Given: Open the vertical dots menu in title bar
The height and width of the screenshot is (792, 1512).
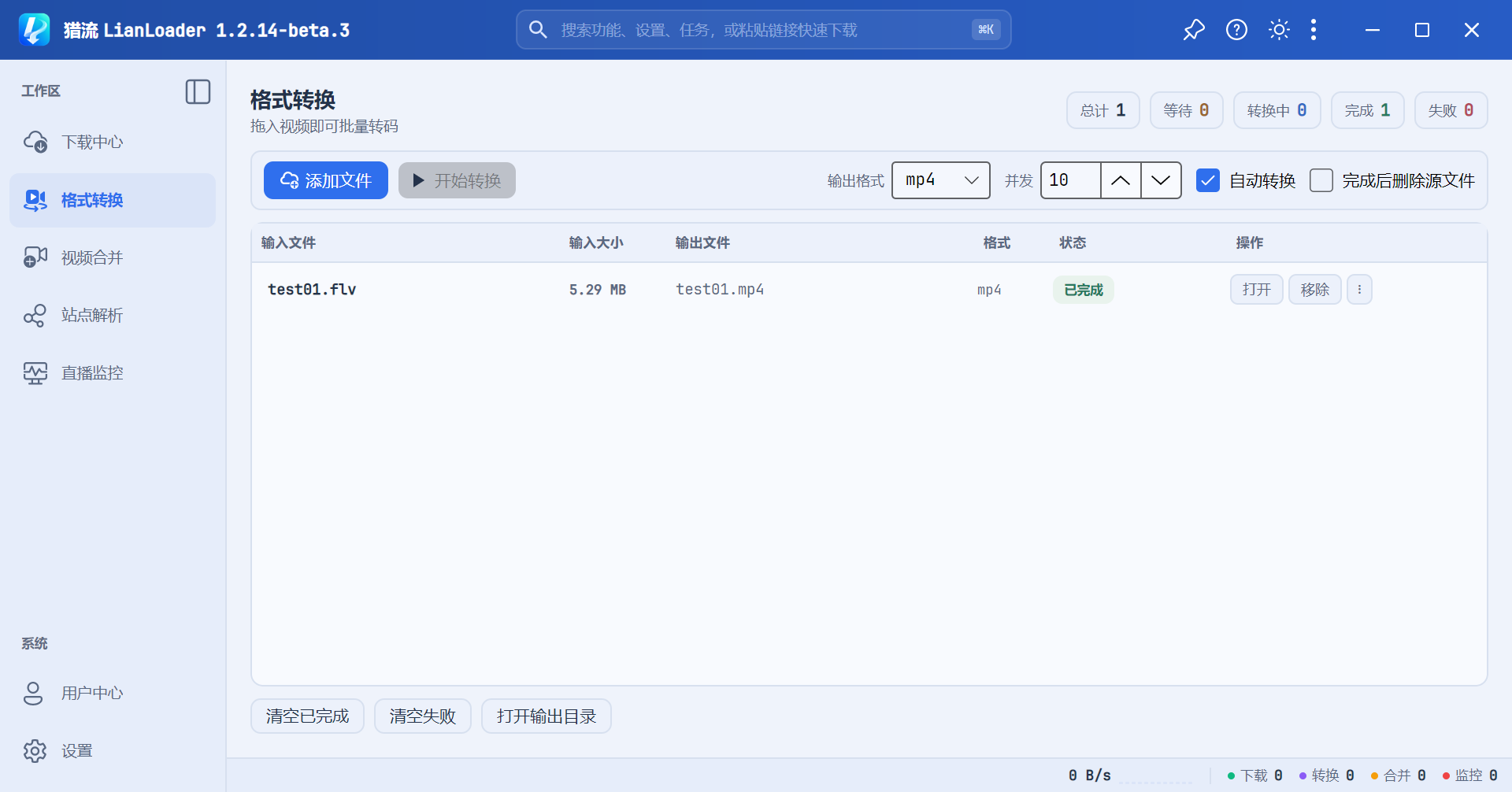Looking at the screenshot, I should (1314, 30).
